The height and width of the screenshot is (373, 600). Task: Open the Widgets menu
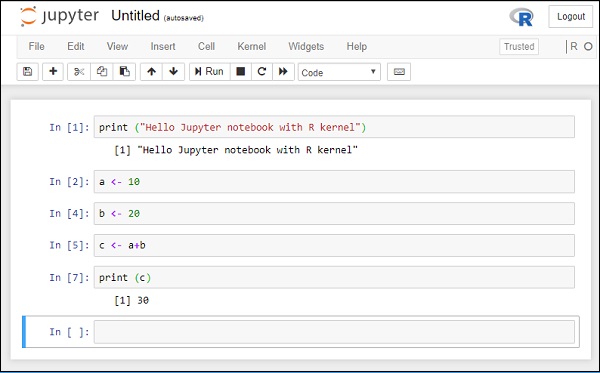[306, 46]
